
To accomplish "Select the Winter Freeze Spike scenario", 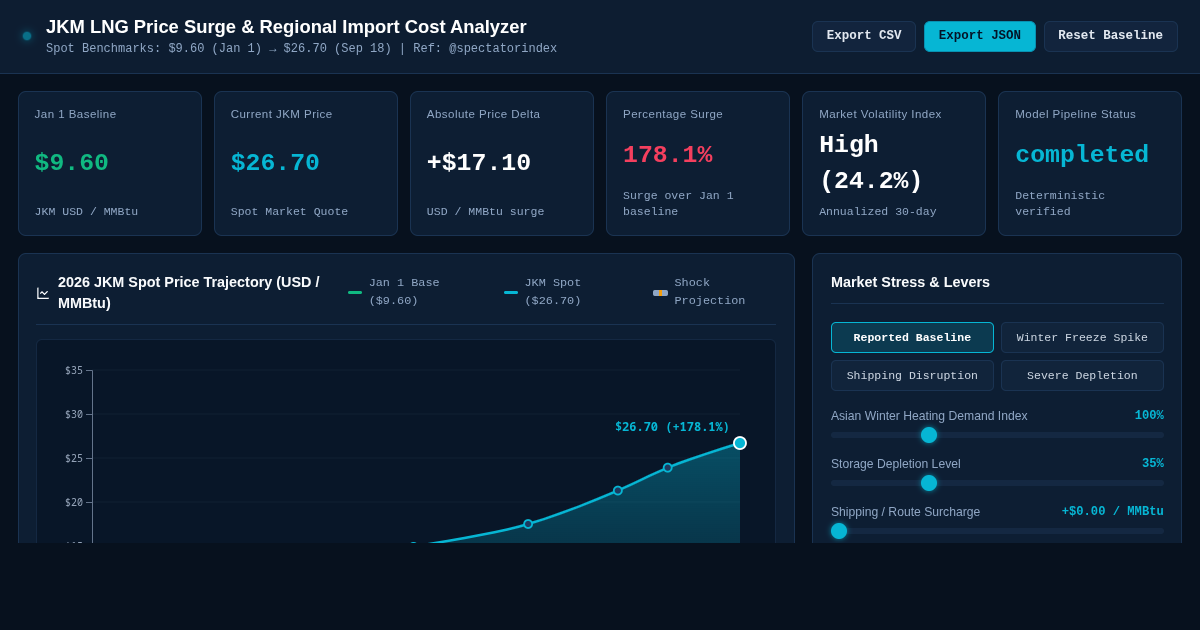I will [x=1082, y=338].
